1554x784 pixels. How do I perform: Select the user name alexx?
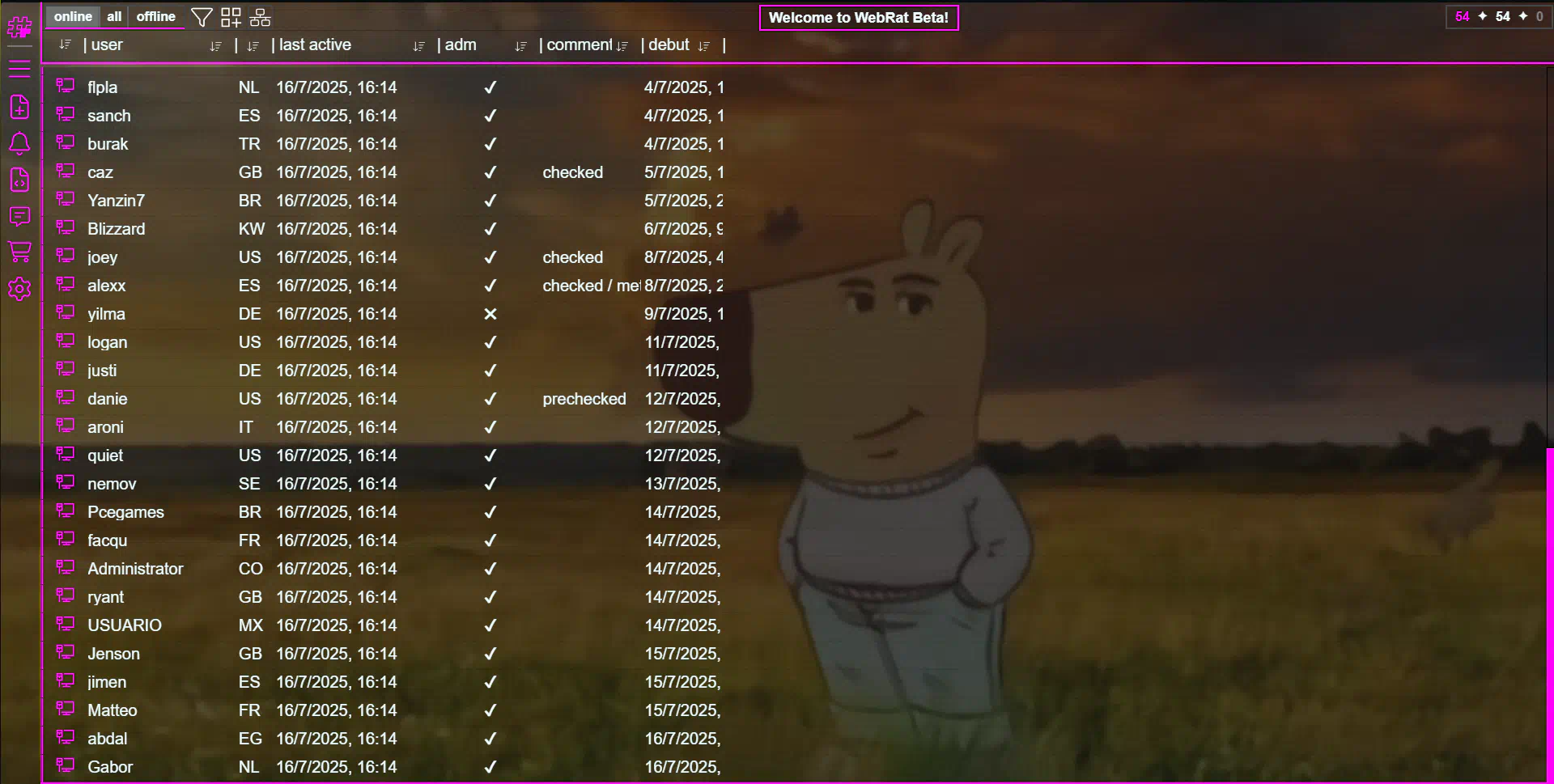107,286
